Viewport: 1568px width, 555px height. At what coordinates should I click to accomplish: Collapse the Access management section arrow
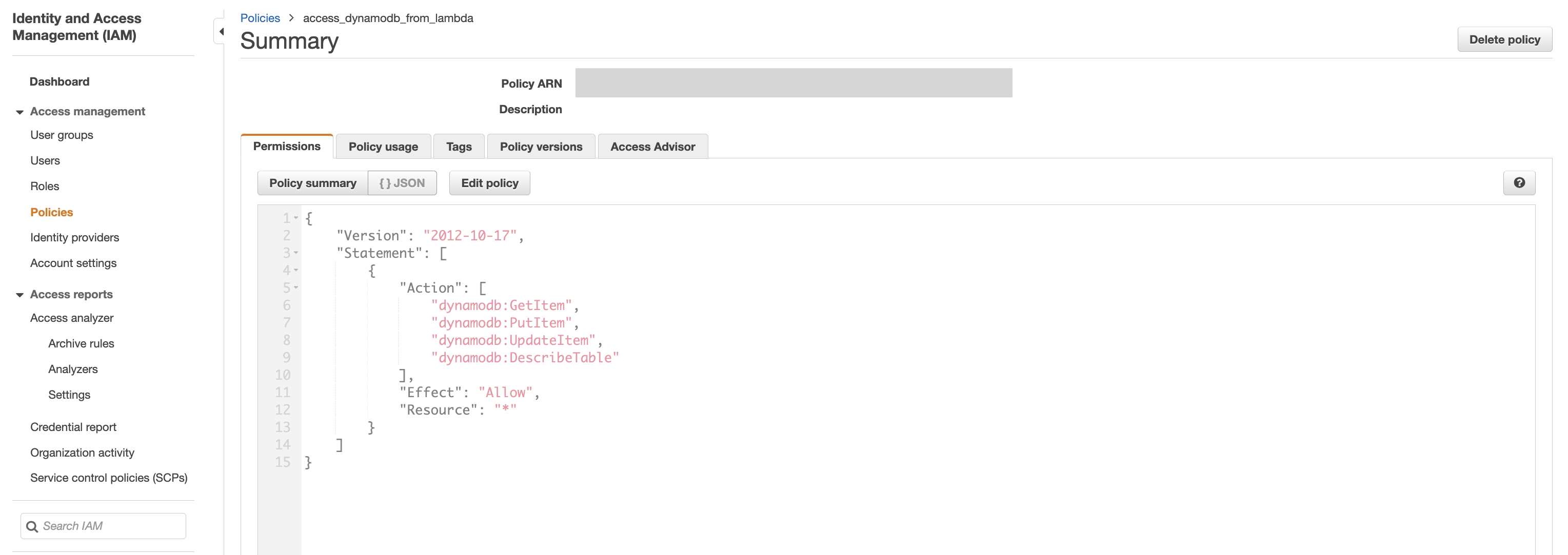19,112
